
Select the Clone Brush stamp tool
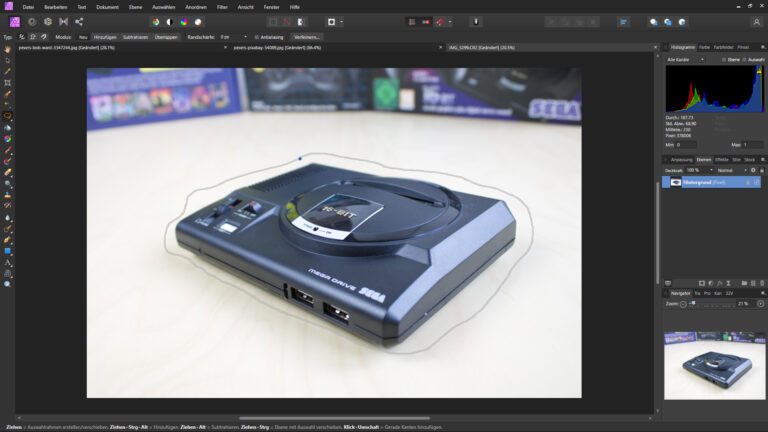click(7, 195)
